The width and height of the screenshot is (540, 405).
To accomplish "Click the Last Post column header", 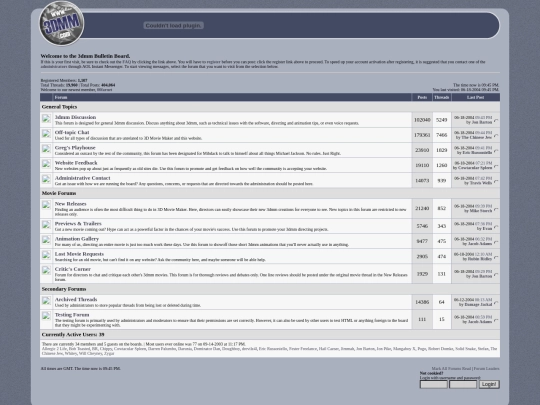I will pos(476,97).
